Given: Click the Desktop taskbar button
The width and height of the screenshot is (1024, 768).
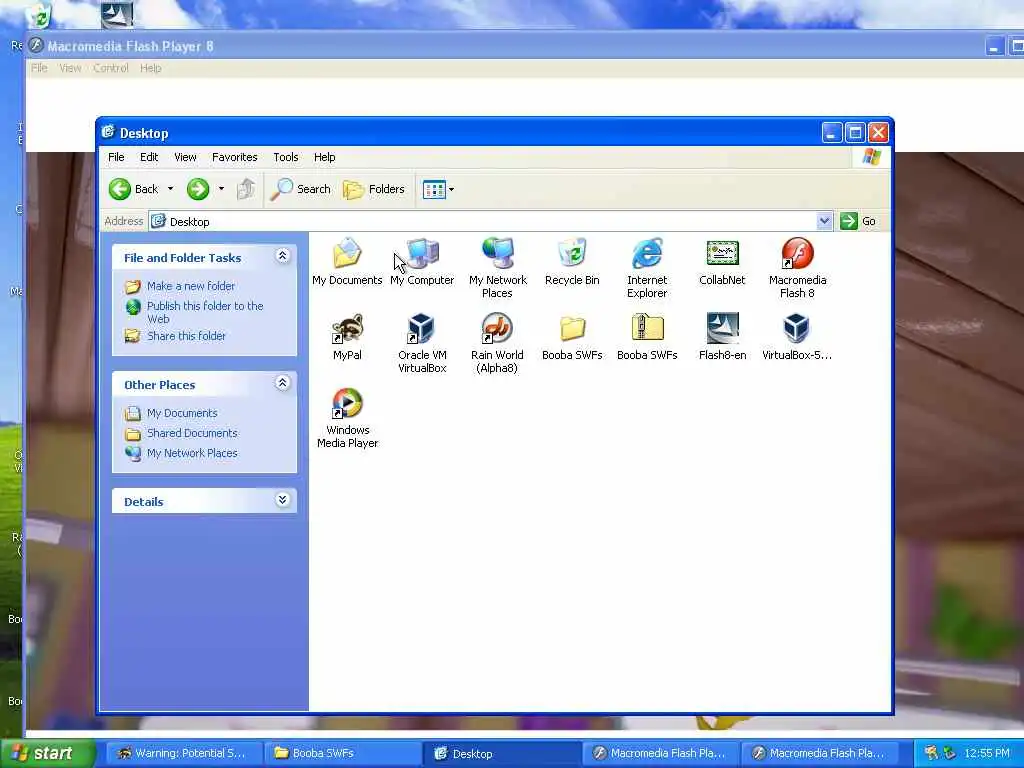Looking at the screenshot, I should [x=502, y=754].
